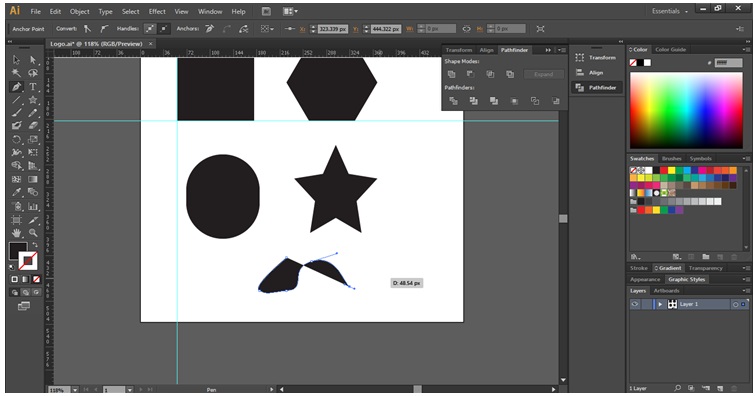Open Swatch Libraries menu icon
This screenshot has width=755, height=396.
click(x=636, y=257)
